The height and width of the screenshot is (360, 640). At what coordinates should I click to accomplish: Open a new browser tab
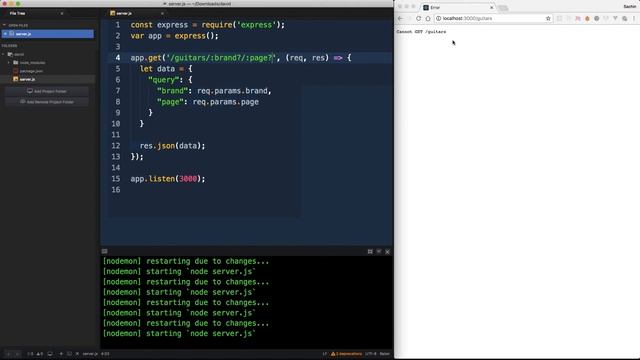(x=503, y=8)
